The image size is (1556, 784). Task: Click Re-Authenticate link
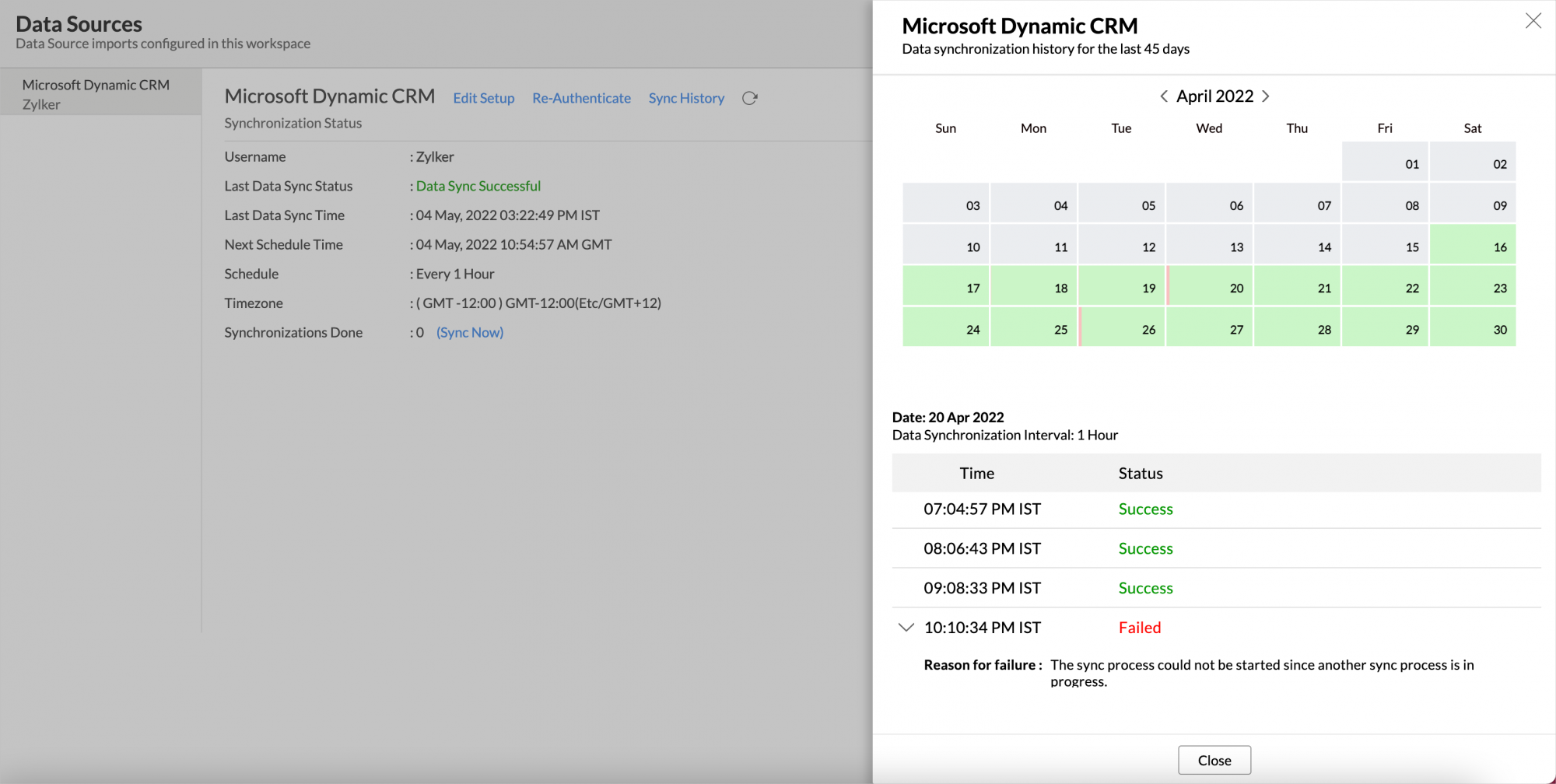(x=581, y=98)
